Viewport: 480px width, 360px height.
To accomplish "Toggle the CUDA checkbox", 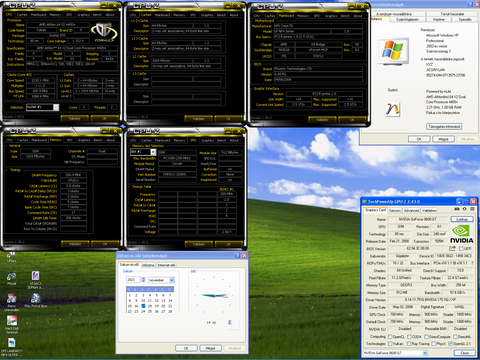I will point(409,337).
